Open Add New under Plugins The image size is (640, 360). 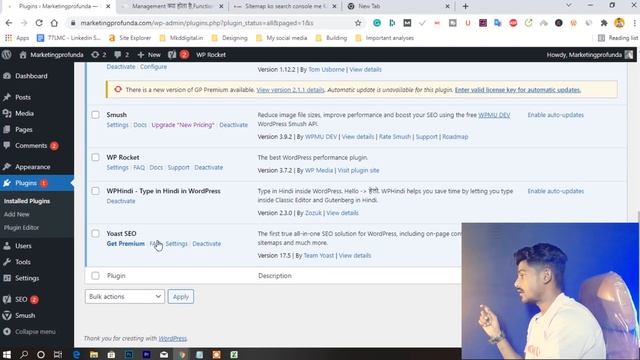pos(17,214)
